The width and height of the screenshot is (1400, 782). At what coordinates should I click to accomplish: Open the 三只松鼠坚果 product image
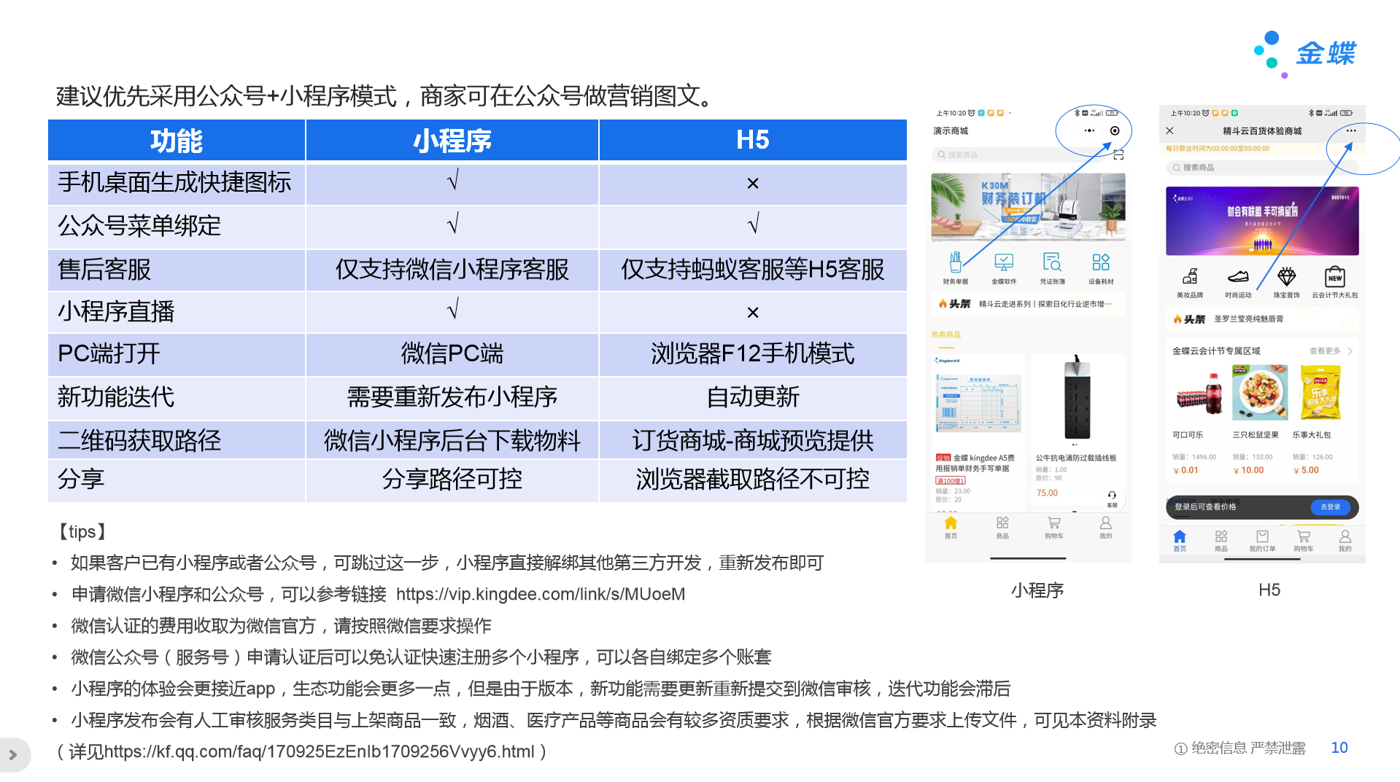pos(1259,393)
